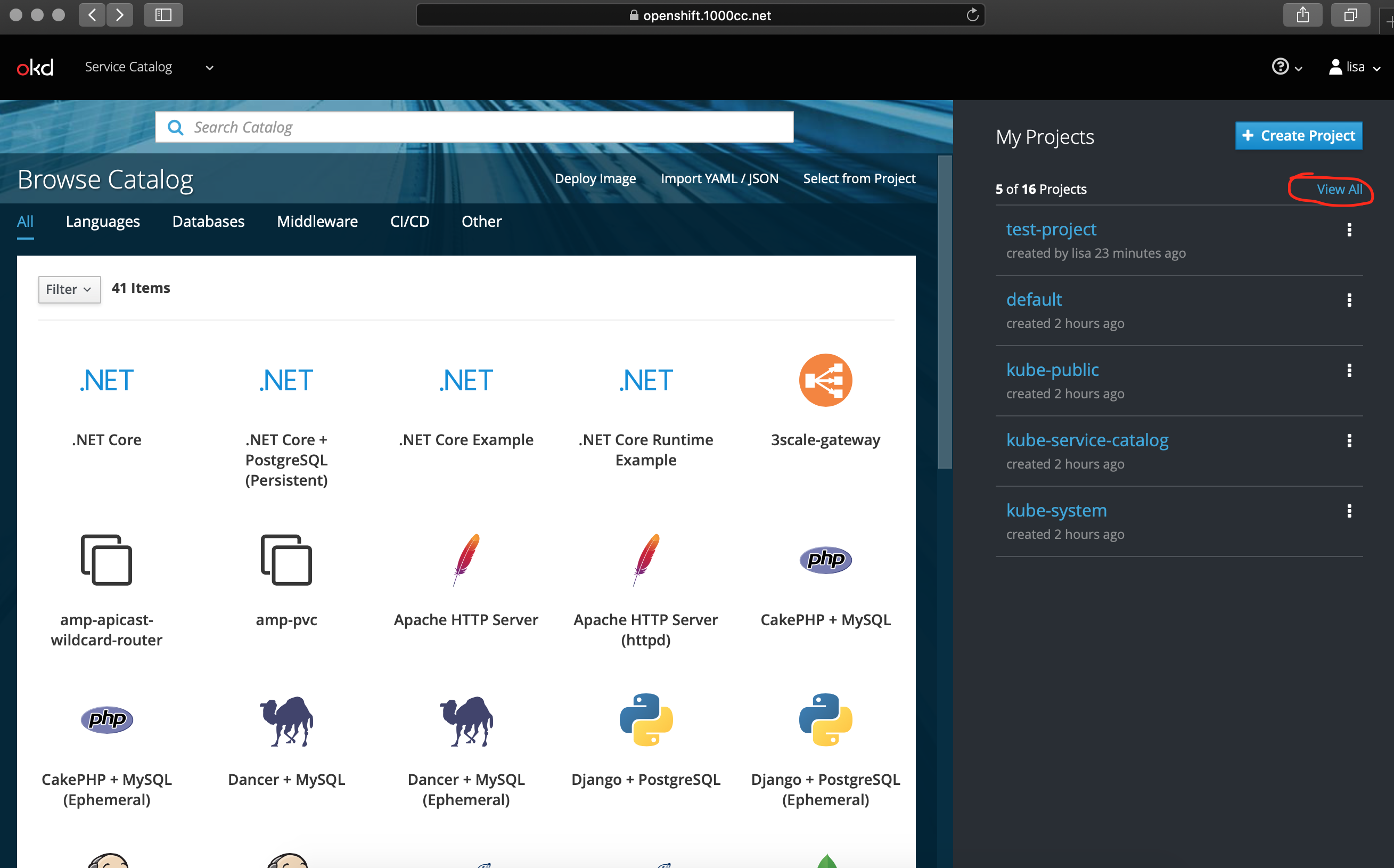
Task: Select the Django + PostgreSQL python icon
Action: coord(646,719)
